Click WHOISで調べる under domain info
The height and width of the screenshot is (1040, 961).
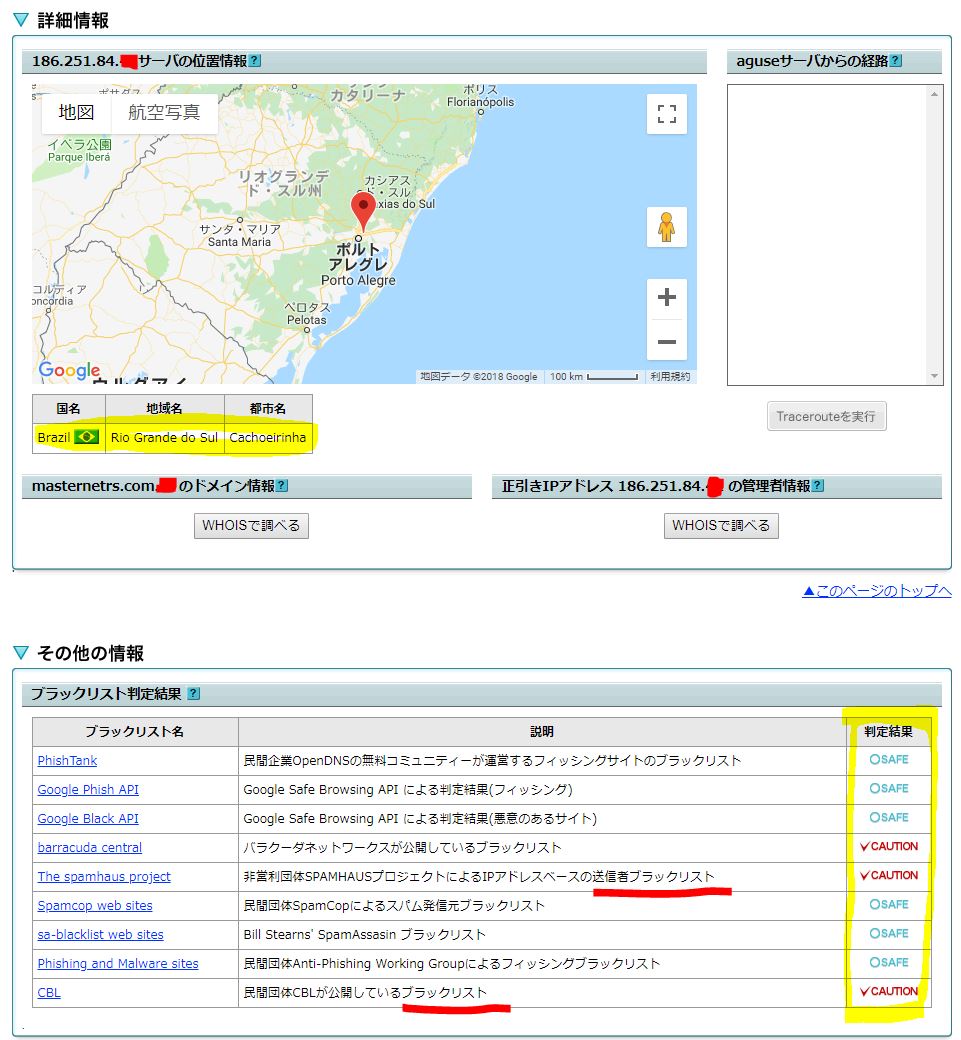click(251, 525)
